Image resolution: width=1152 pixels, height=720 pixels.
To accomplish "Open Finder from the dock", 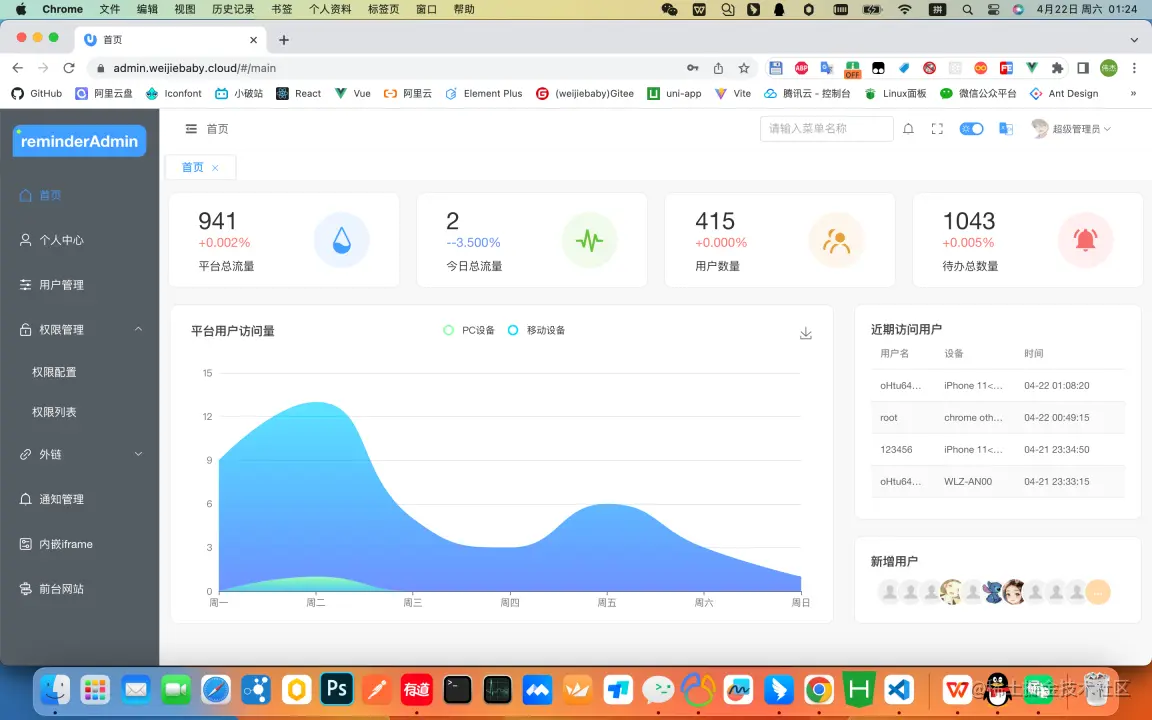I will point(55,689).
